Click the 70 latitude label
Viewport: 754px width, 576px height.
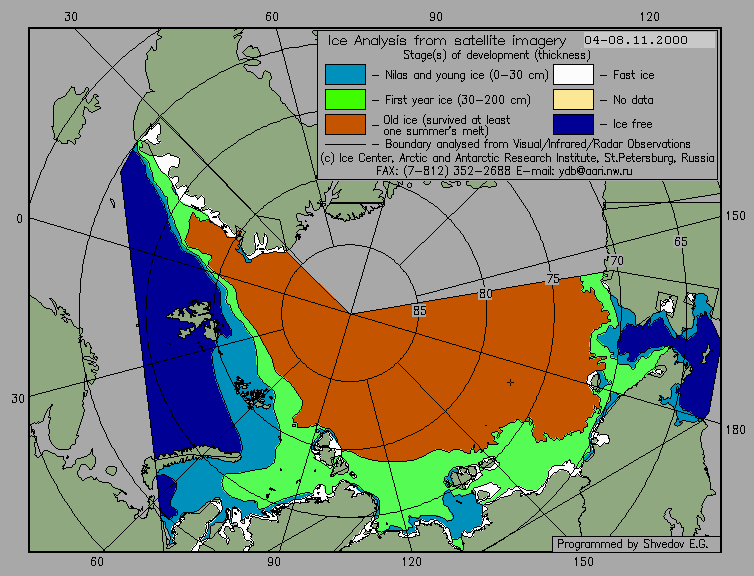click(x=616, y=261)
